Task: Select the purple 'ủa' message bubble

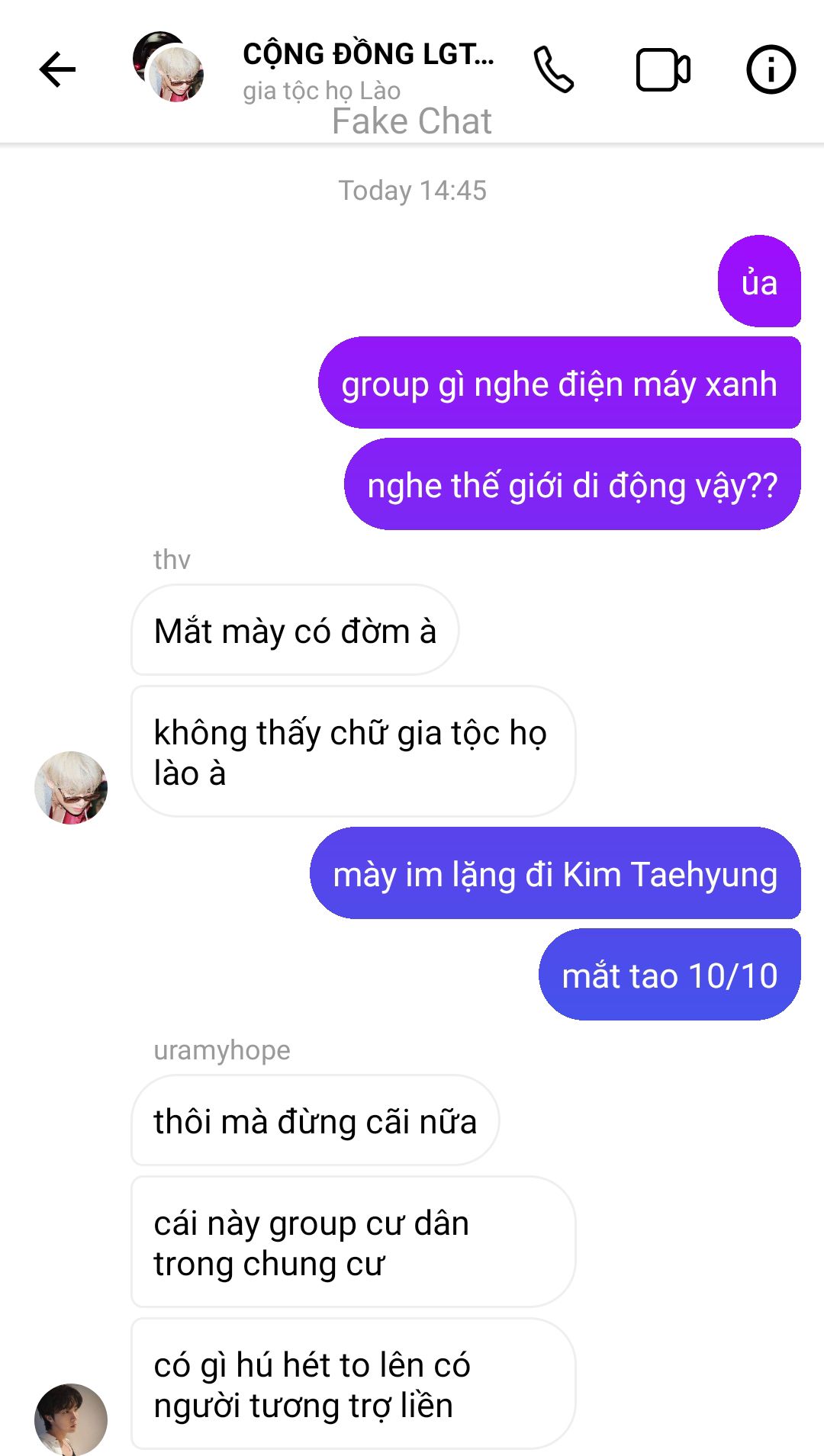Action: pyautogui.click(x=759, y=281)
